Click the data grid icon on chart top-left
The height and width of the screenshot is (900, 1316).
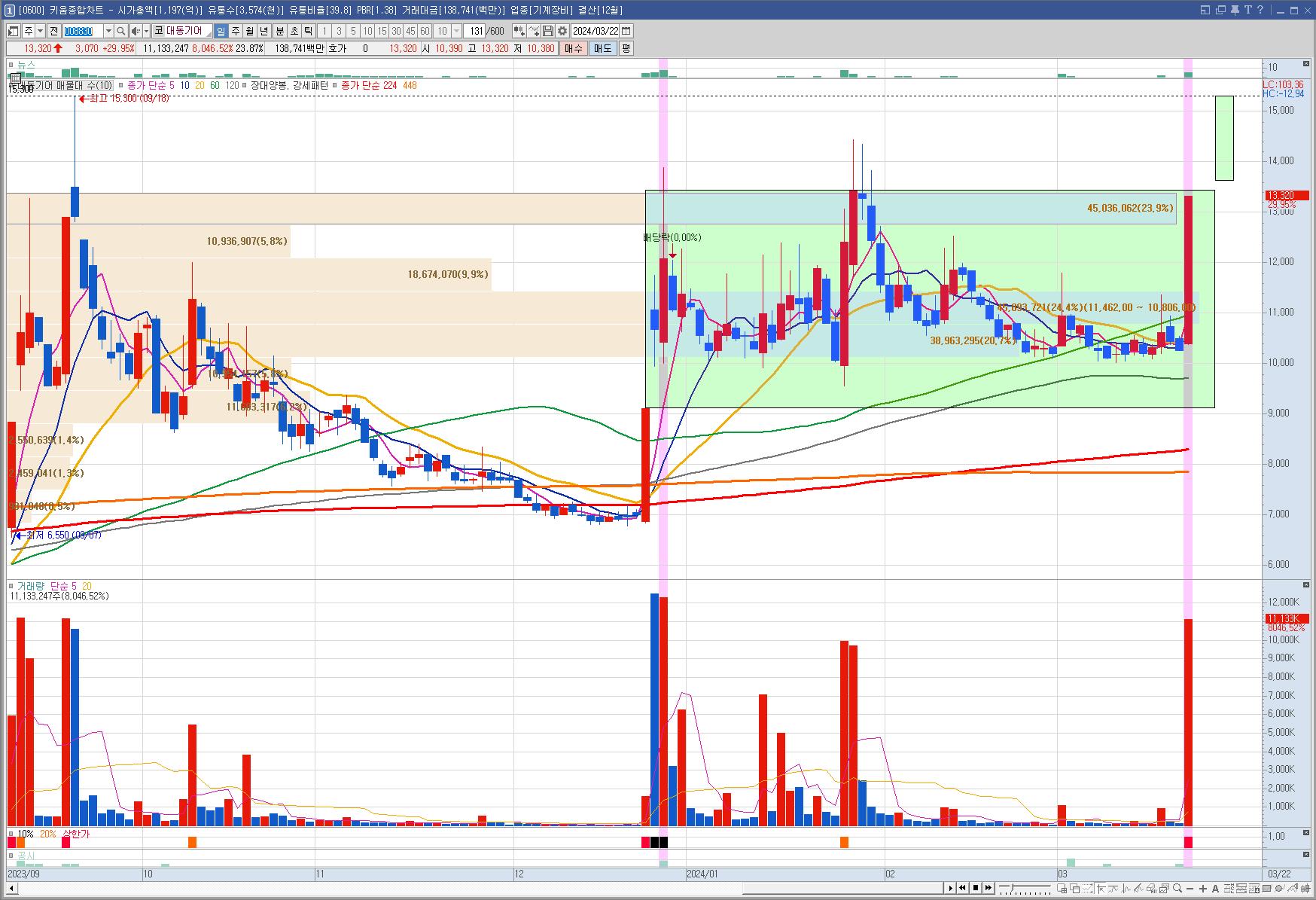(x=14, y=77)
